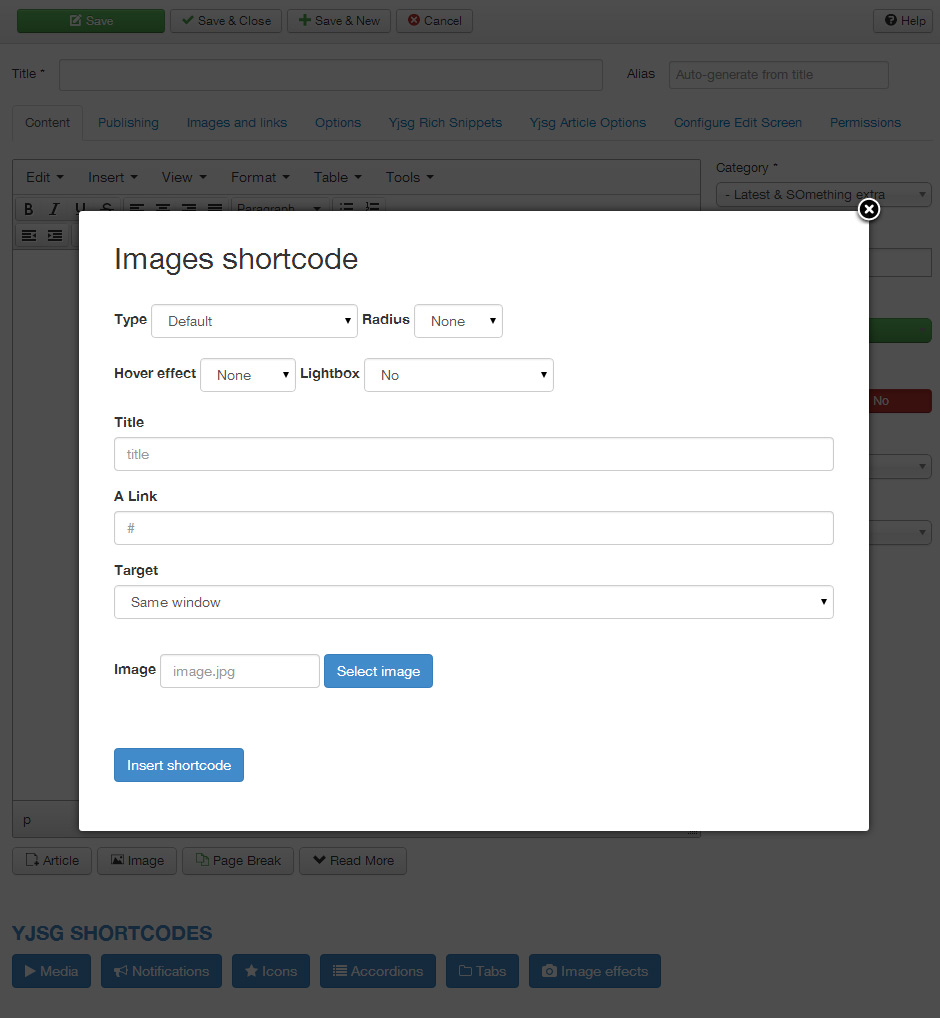Viewport: 940px width, 1018px height.
Task: Switch to Yjsg Rich Snippets tab
Action: pos(445,123)
